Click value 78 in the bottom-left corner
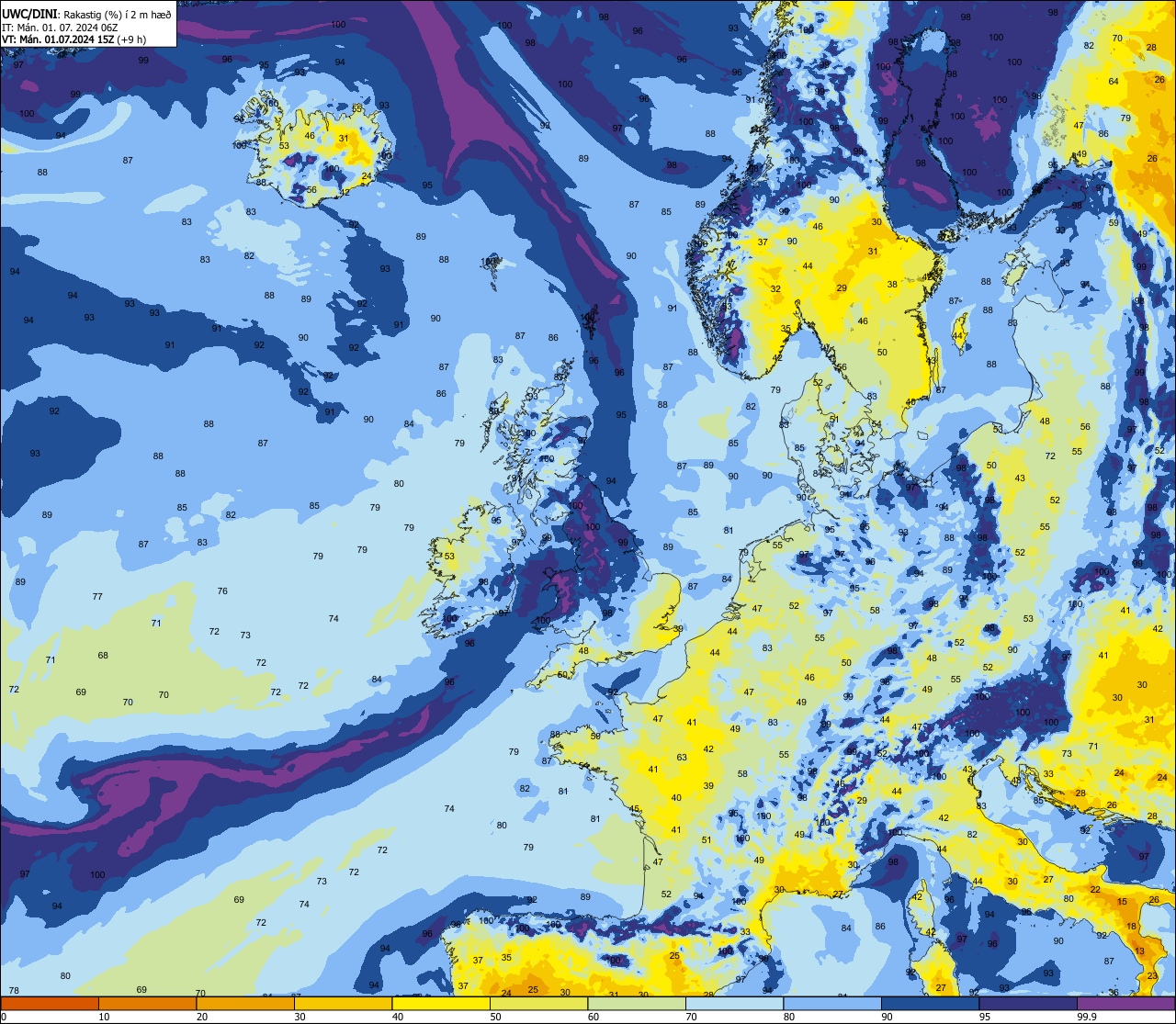1176x1024 pixels. [14, 990]
